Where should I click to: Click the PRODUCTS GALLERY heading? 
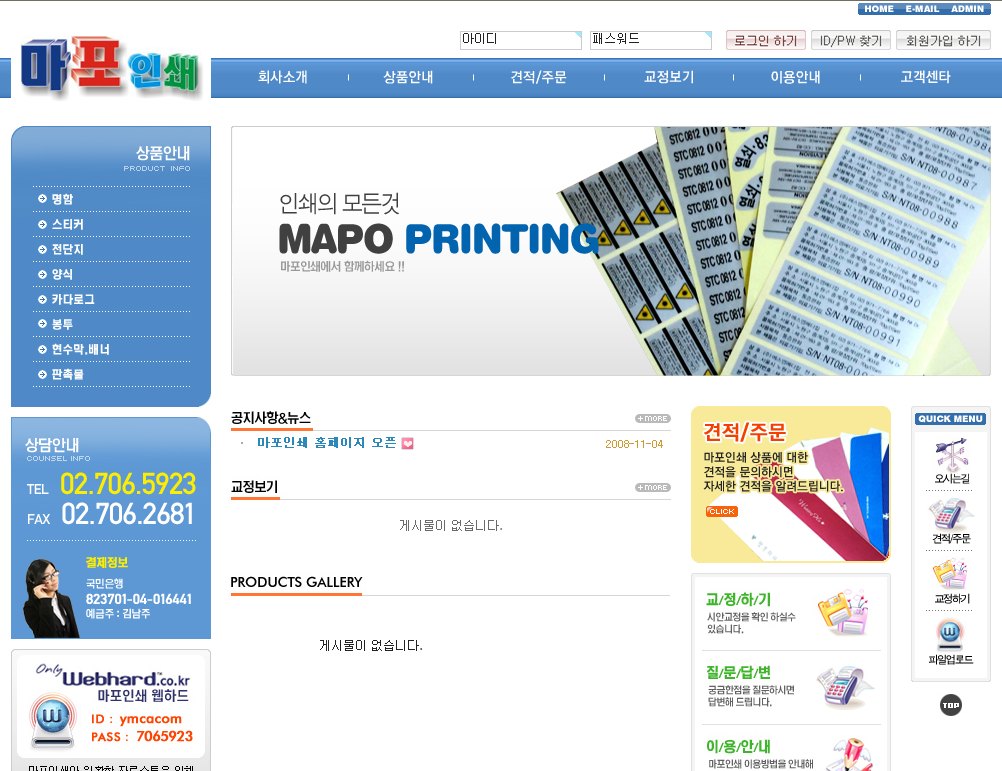(296, 582)
